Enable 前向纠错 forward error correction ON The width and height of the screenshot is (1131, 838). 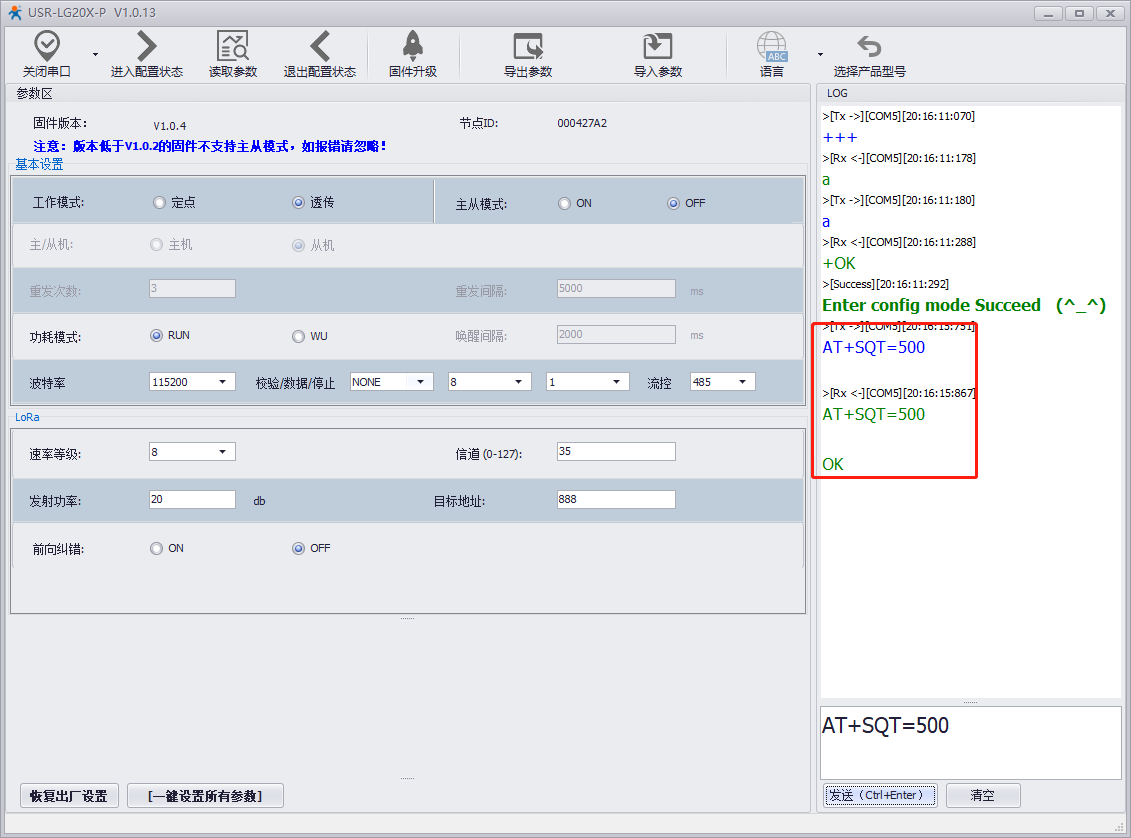click(157, 549)
